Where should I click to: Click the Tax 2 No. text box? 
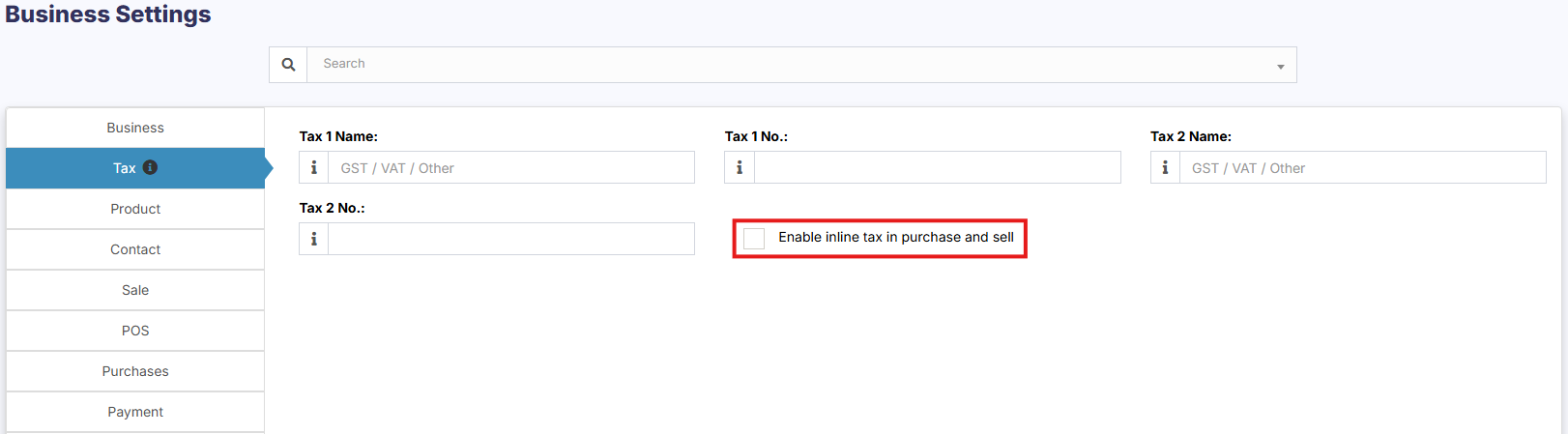(x=510, y=240)
